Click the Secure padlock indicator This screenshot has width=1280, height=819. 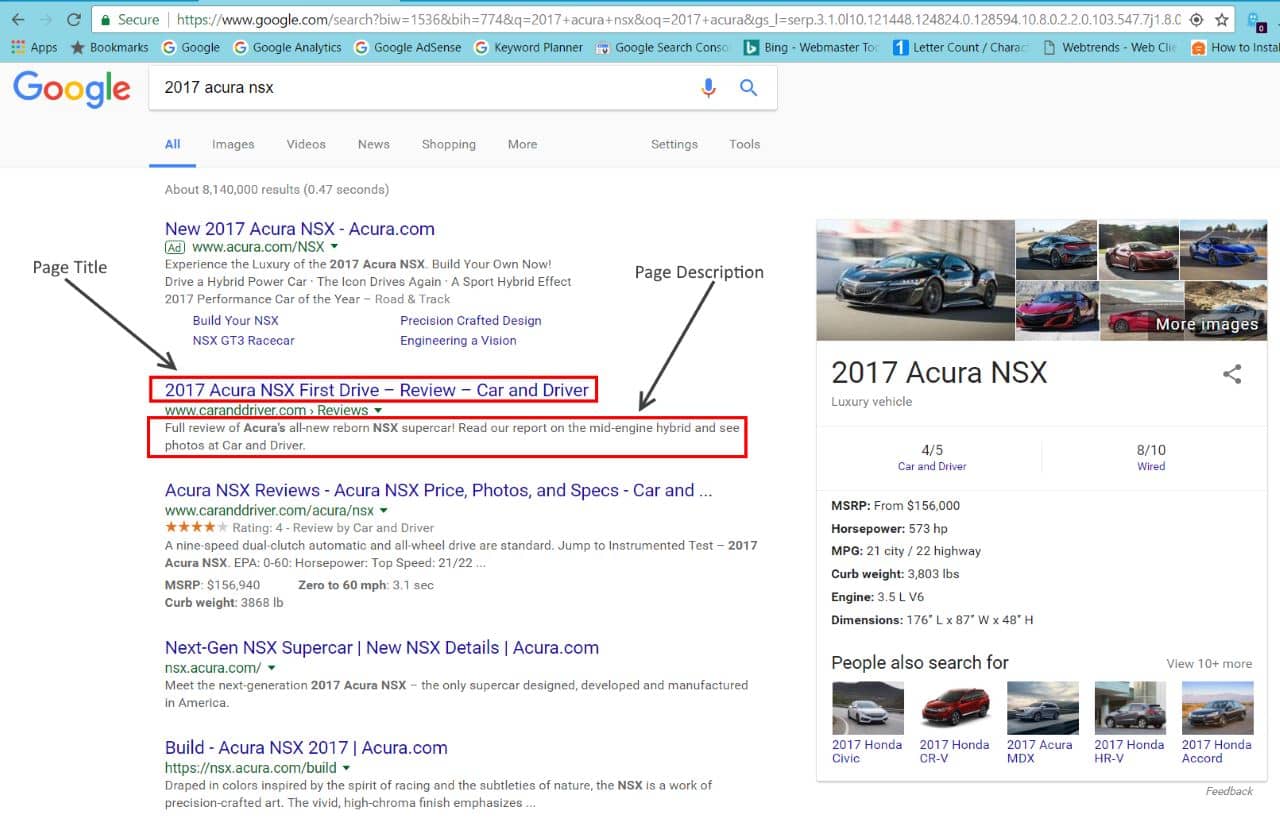pyautogui.click(x=129, y=19)
